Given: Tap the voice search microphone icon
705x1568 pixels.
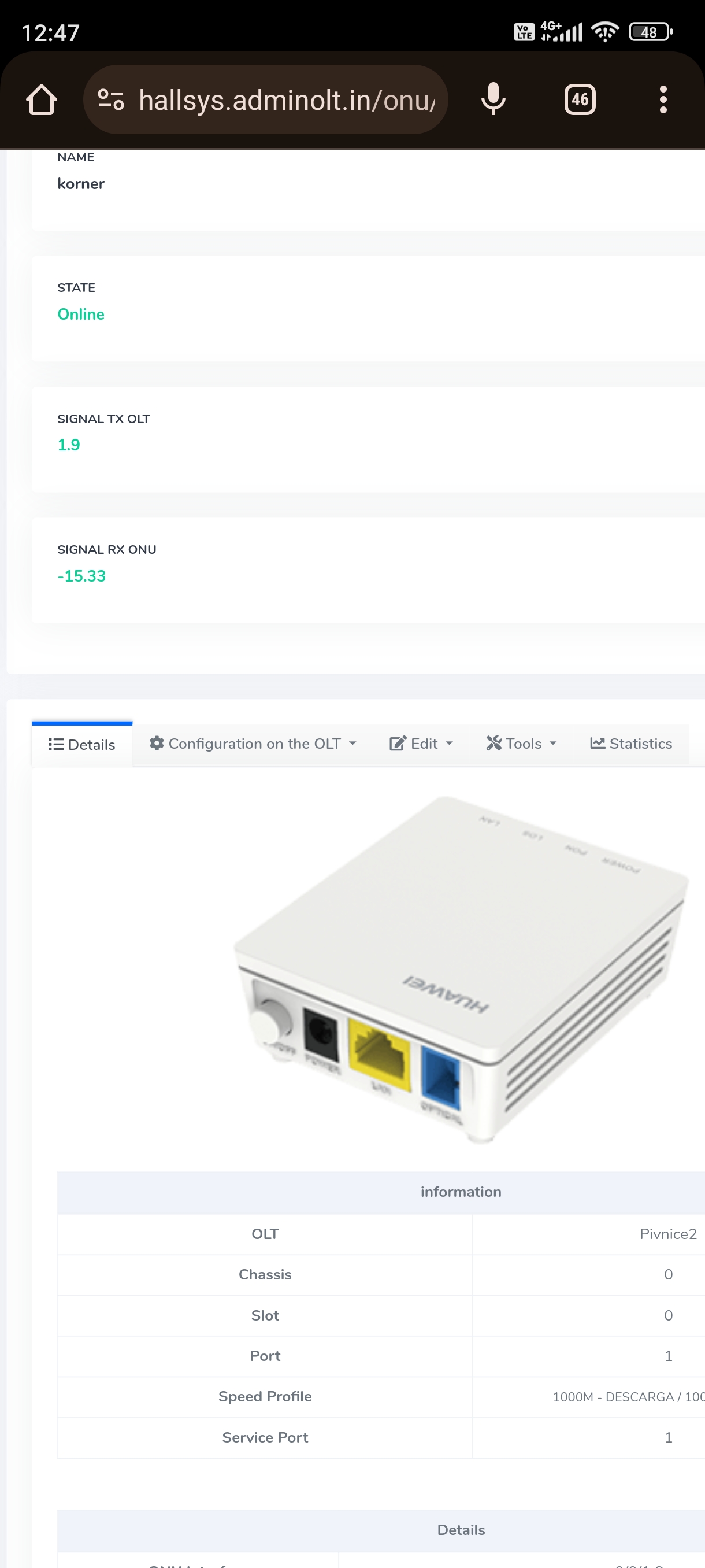Looking at the screenshot, I should pos(493,99).
